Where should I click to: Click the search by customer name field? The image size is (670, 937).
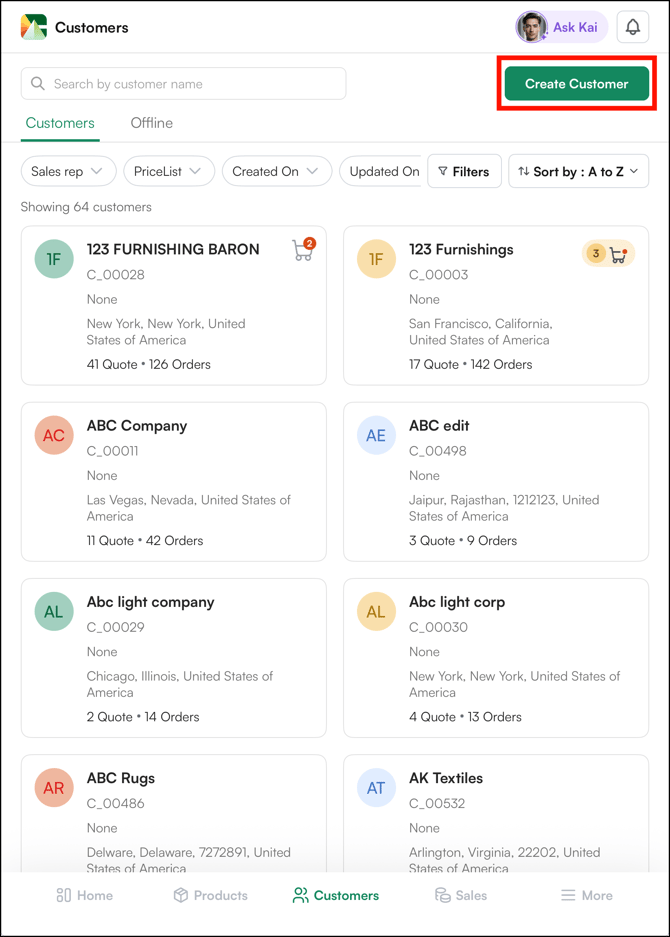(x=184, y=84)
